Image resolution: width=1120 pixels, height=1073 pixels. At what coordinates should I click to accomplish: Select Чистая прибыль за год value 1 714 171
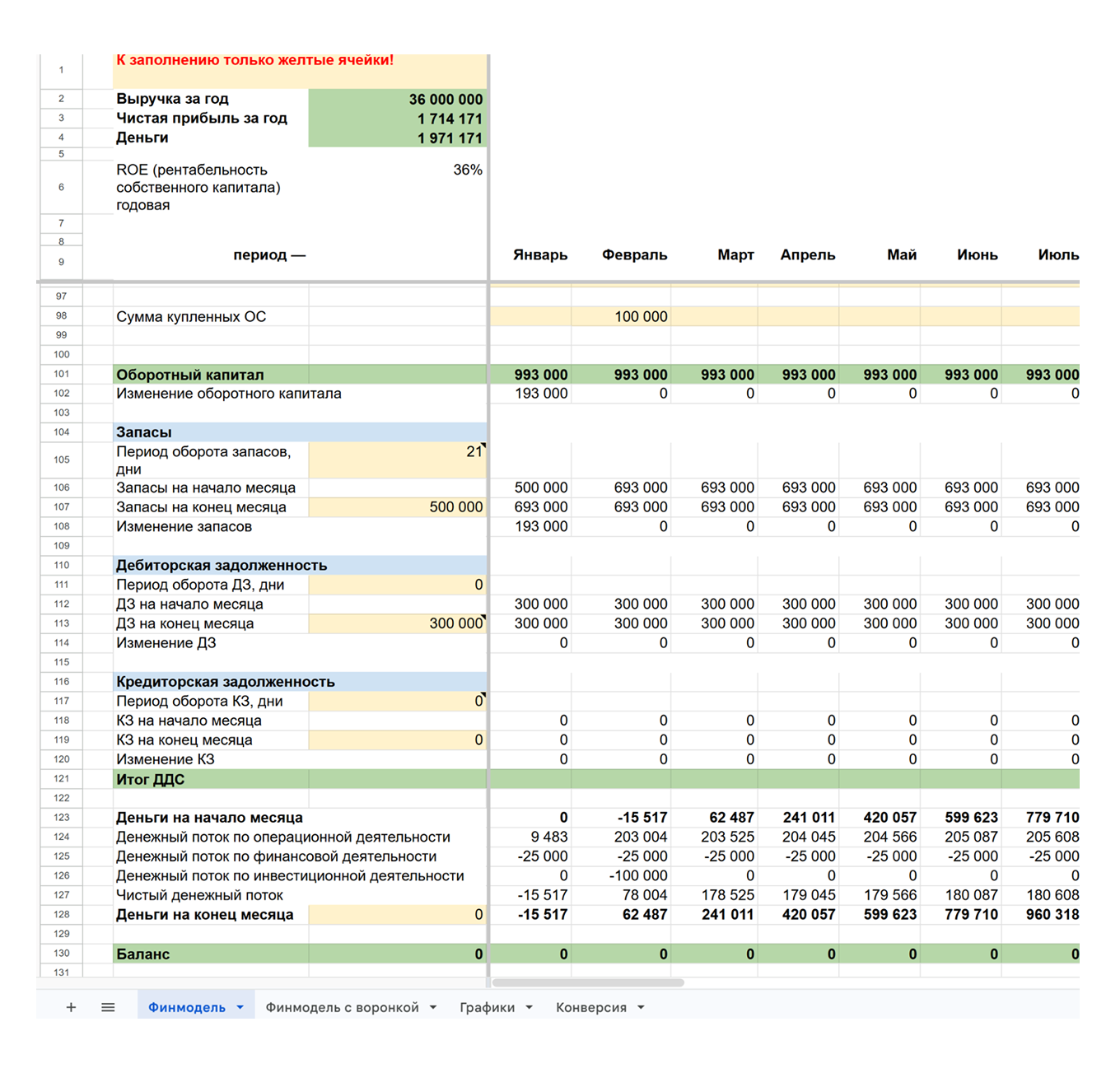[x=397, y=119]
